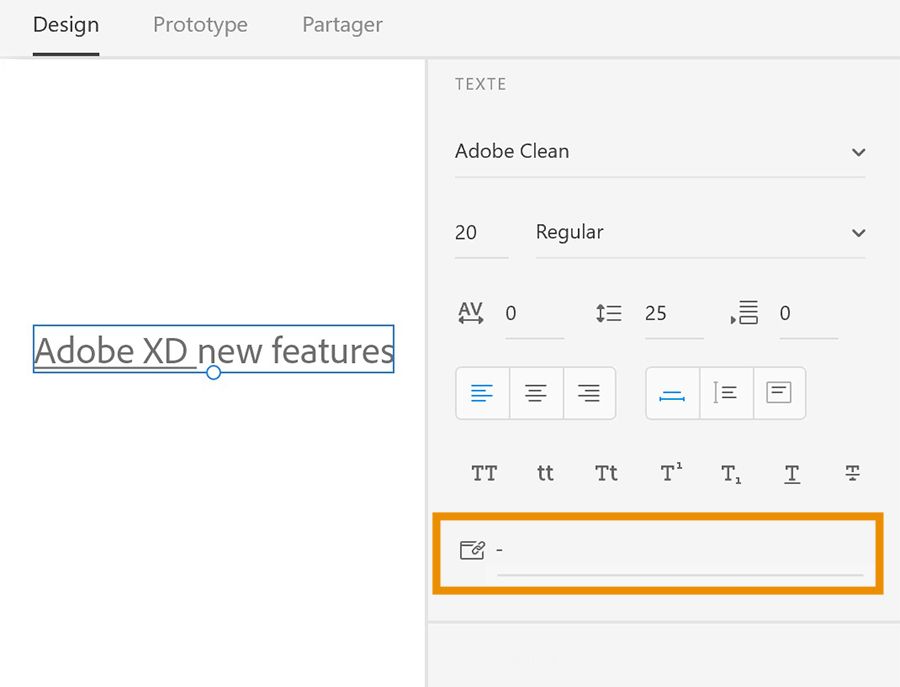Apply subscript text formatting
Viewport: 900px width, 687px height.
731,475
